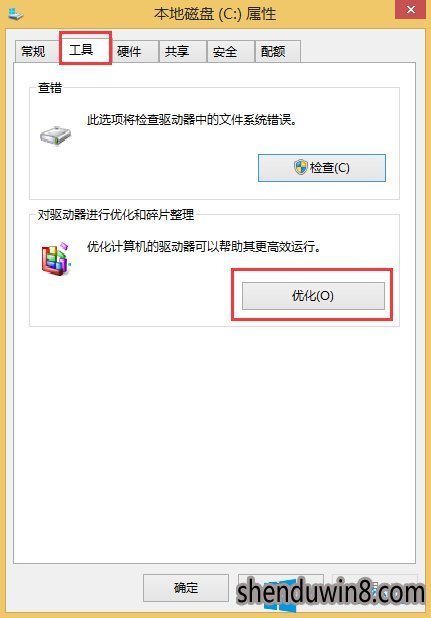
Task: Click the 检查(C) button
Action: pos(321,168)
